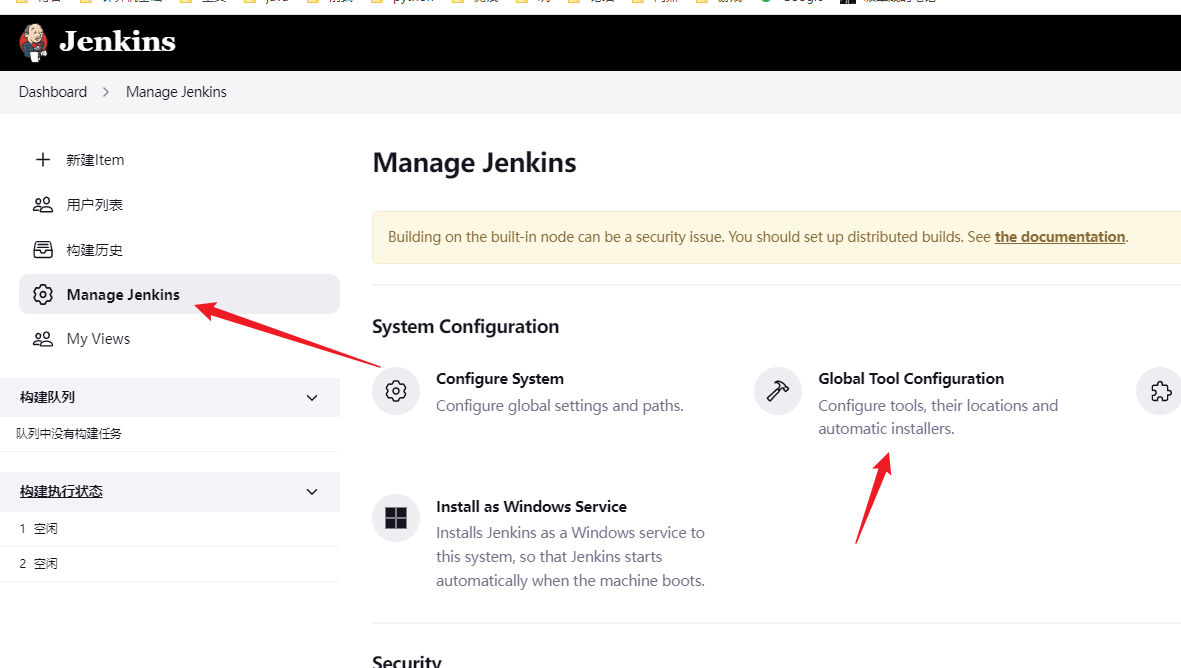Click the System Configuration section heading

465,327
